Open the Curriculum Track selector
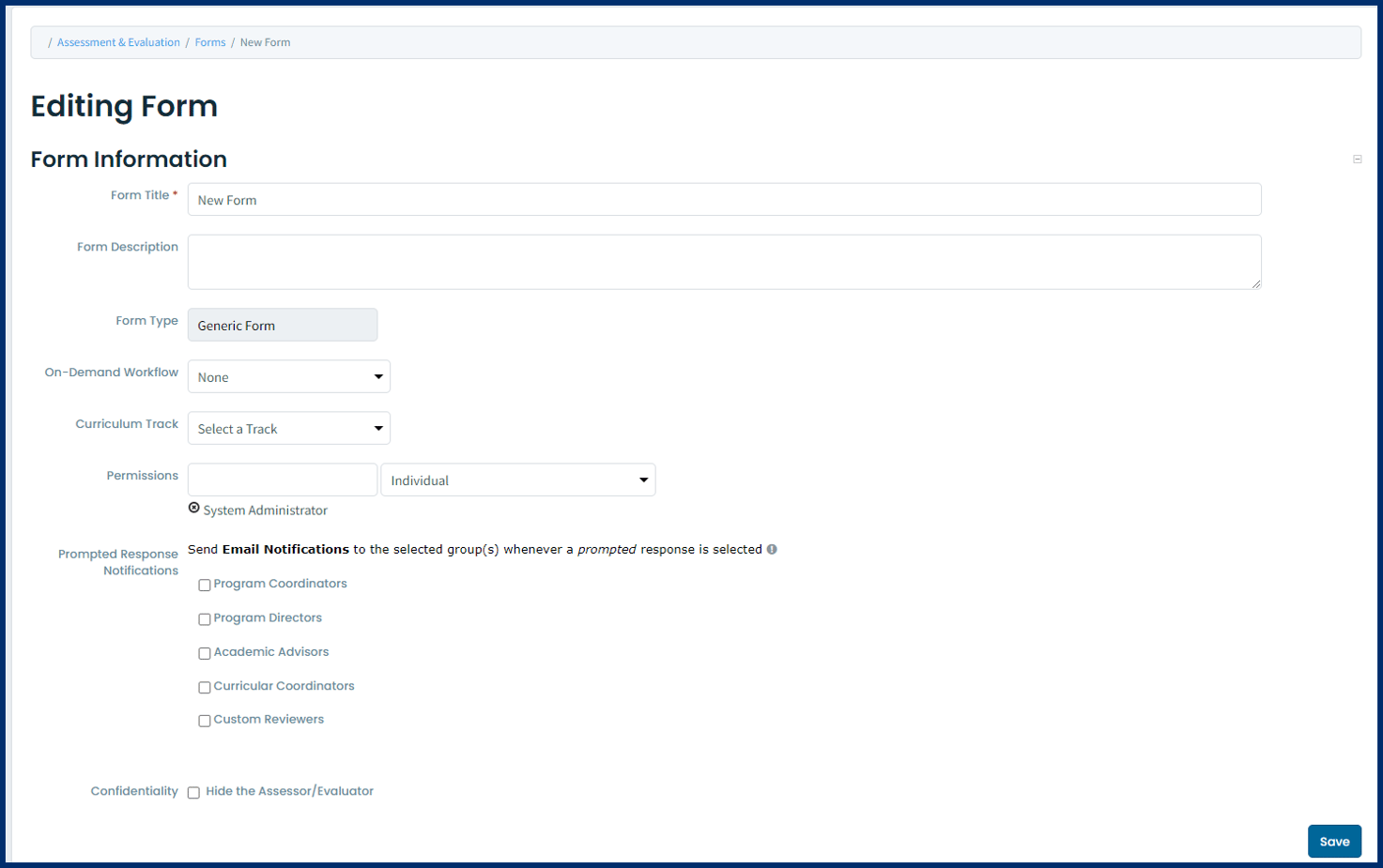 point(288,428)
